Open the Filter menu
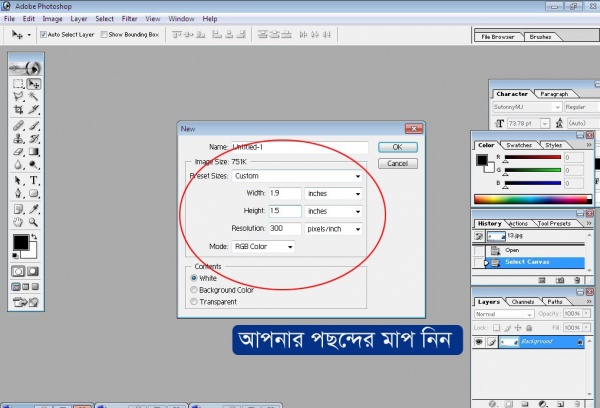The image size is (600, 408). (129, 19)
